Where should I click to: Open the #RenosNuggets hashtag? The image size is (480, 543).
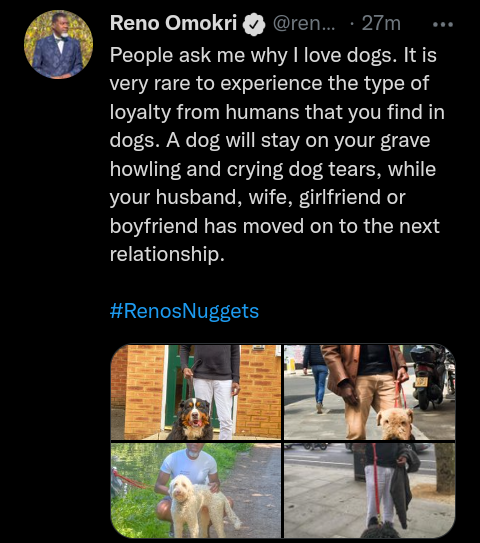tap(184, 311)
